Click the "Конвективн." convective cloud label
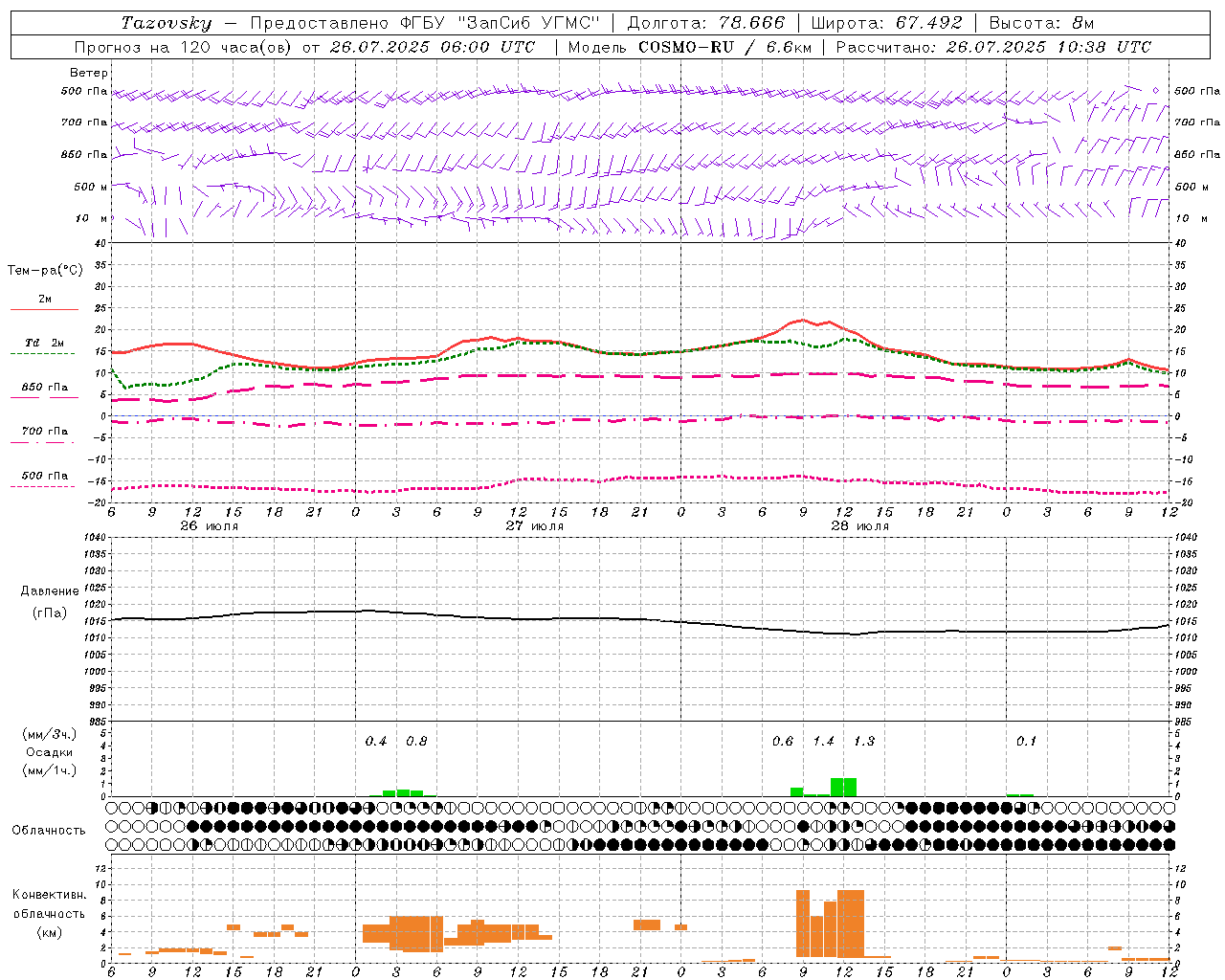The image size is (1225, 980). (50, 895)
